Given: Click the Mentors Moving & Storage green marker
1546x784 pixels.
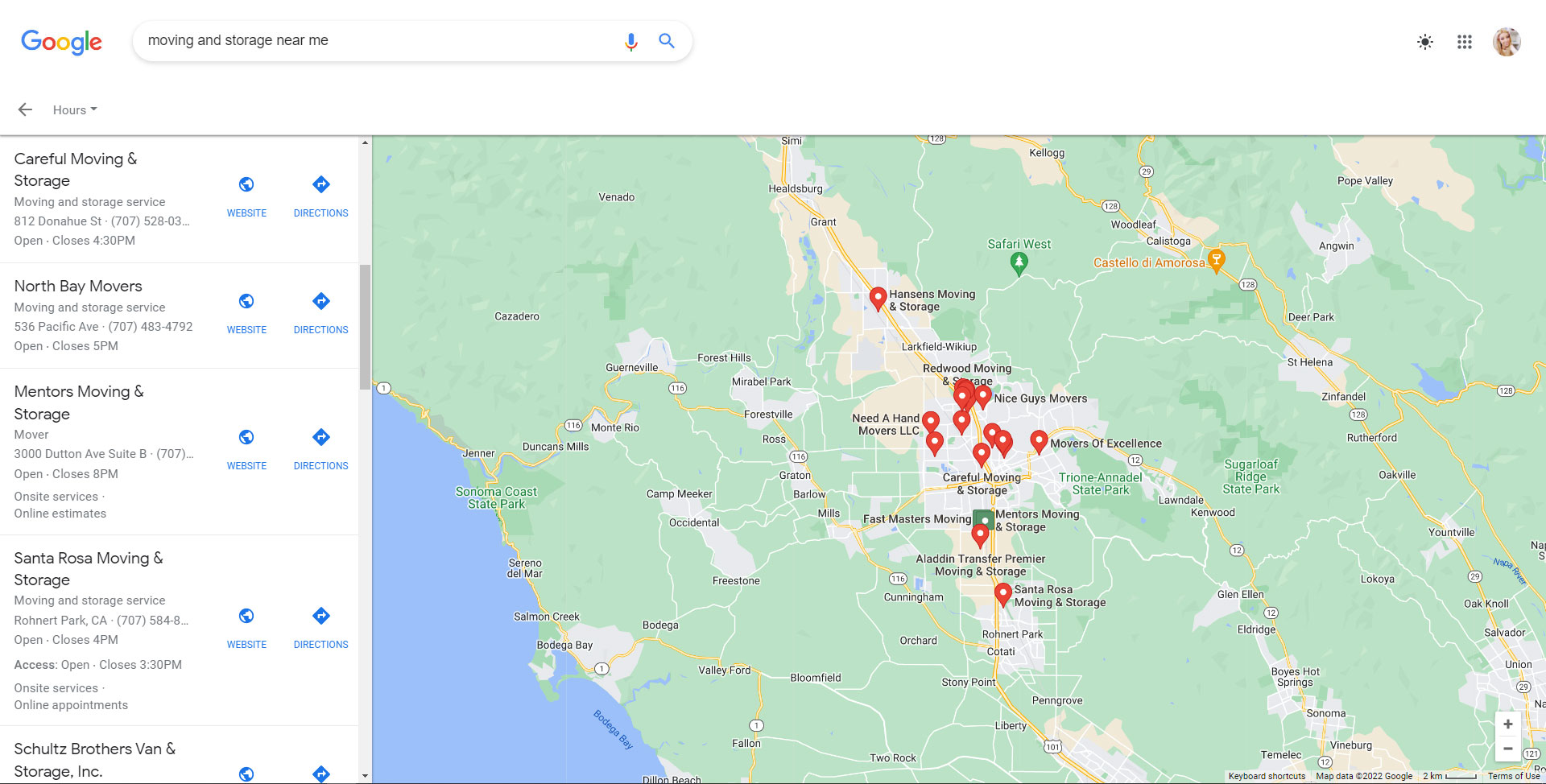Looking at the screenshot, I should pos(983,520).
